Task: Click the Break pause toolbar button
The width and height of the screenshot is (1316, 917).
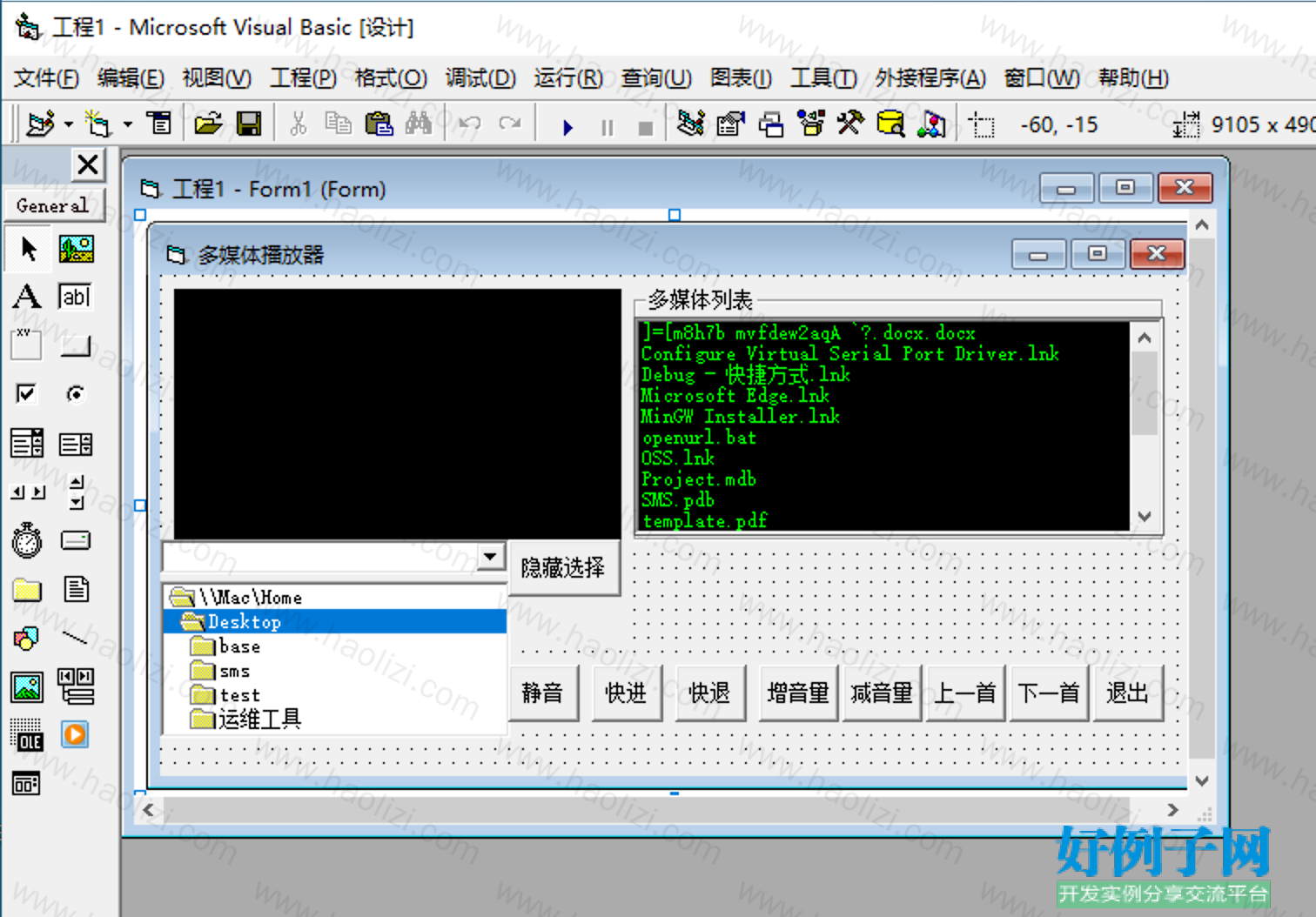Action: [x=608, y=127]
